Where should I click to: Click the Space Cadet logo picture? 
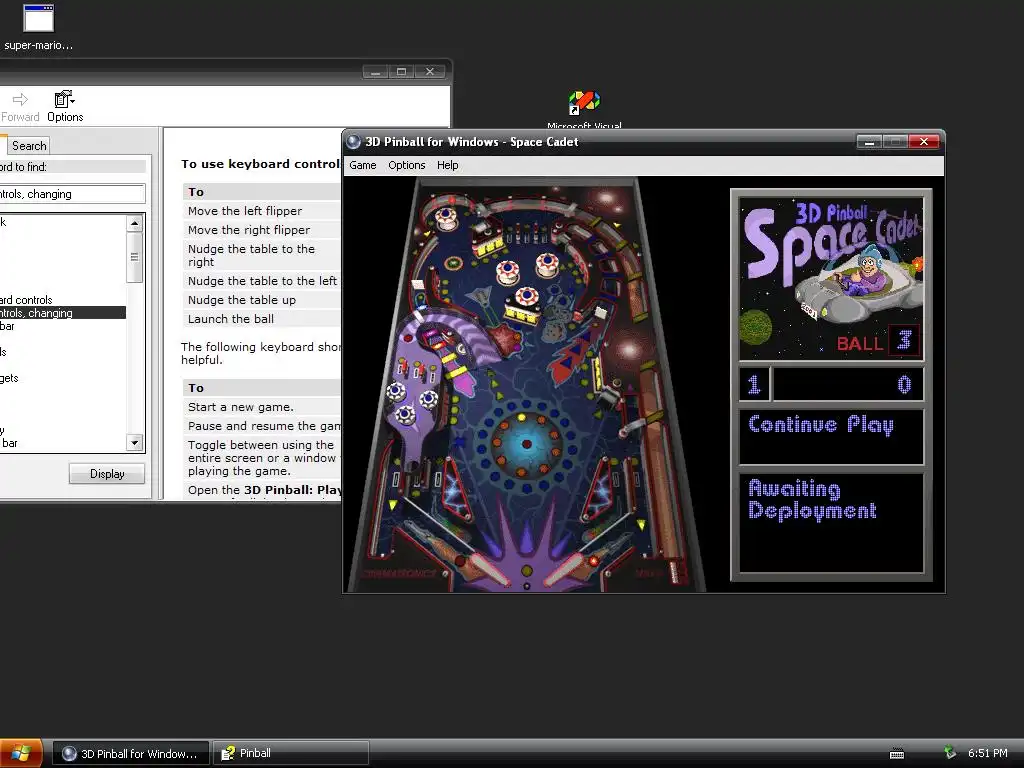coord(831,279)
